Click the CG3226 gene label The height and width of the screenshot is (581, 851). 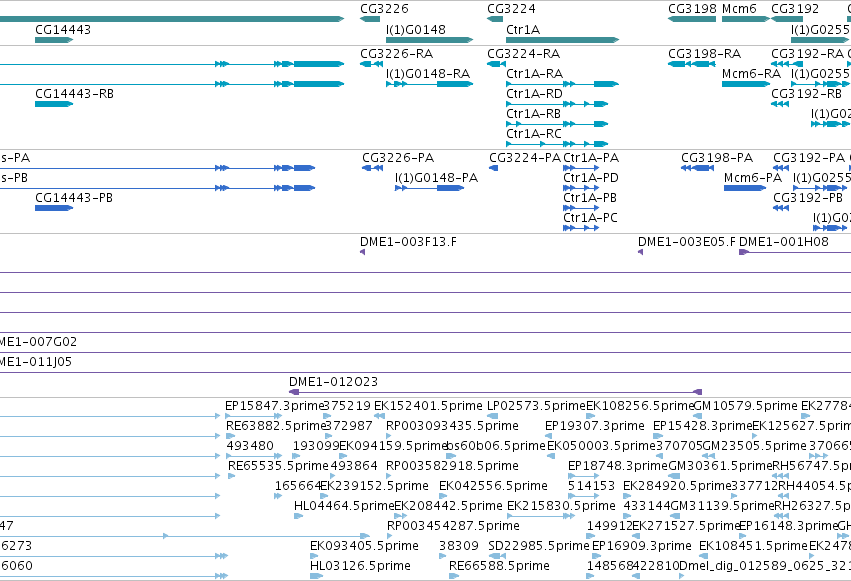(x=384, y=9)
